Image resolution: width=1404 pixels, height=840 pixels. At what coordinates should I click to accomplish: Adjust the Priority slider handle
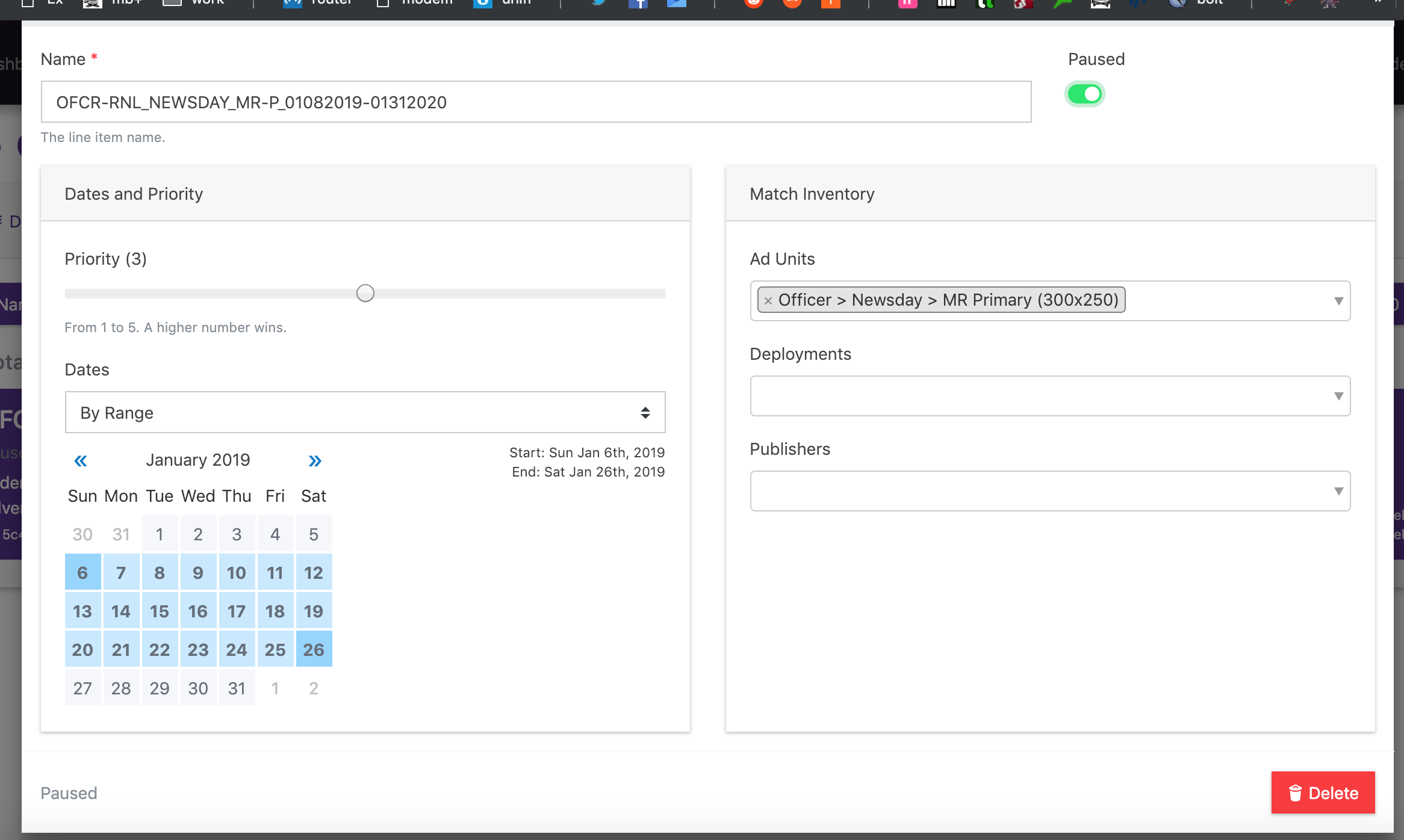[365, 294]
